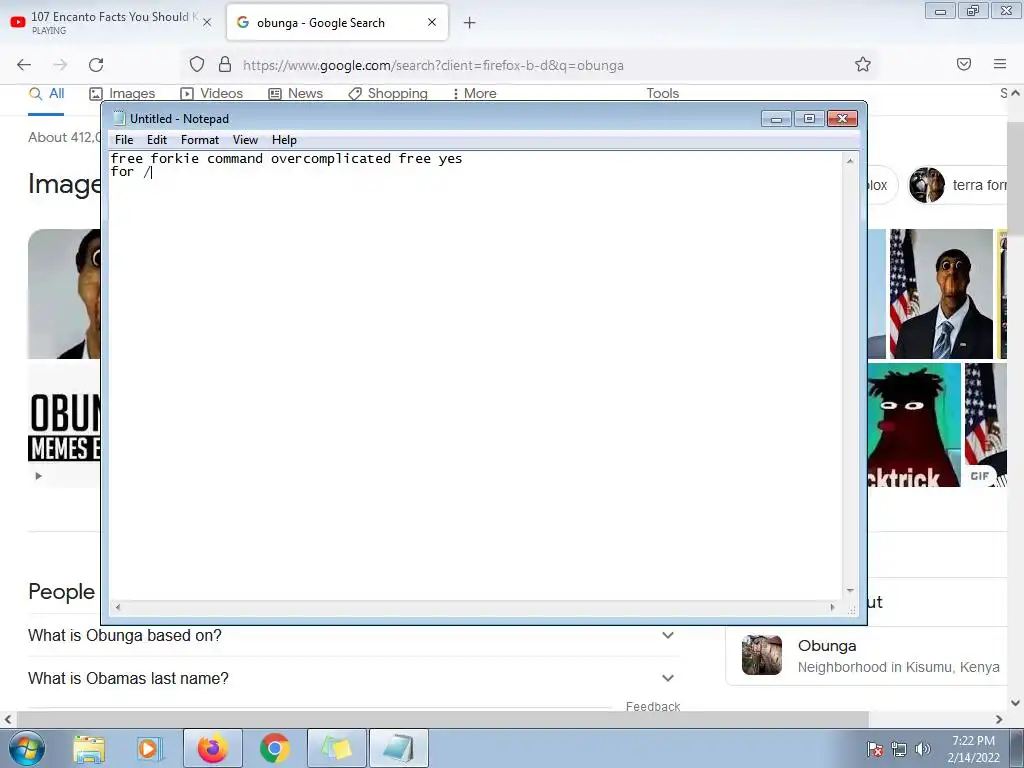Screen dimensions: 1024x768
Task: Click the Action Center flag tray icon
Action: pyautogui.click(x=875, y=749)
